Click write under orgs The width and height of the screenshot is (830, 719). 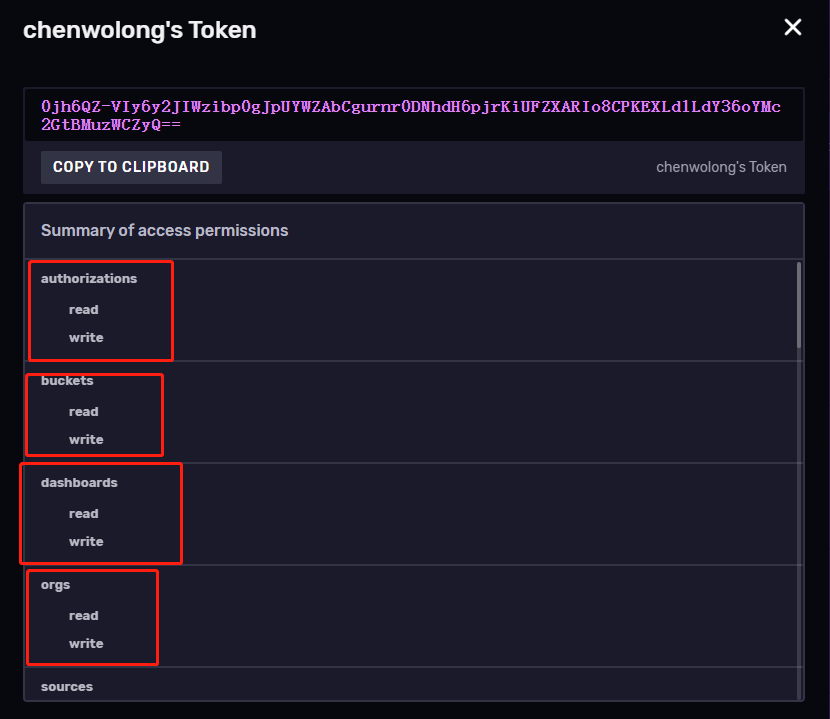(86, 644)
